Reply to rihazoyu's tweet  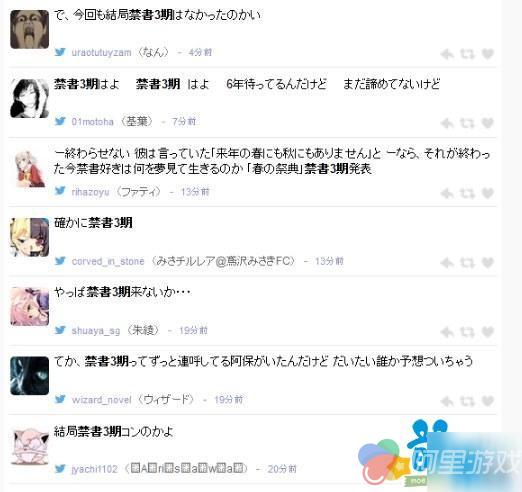[447, 193]
